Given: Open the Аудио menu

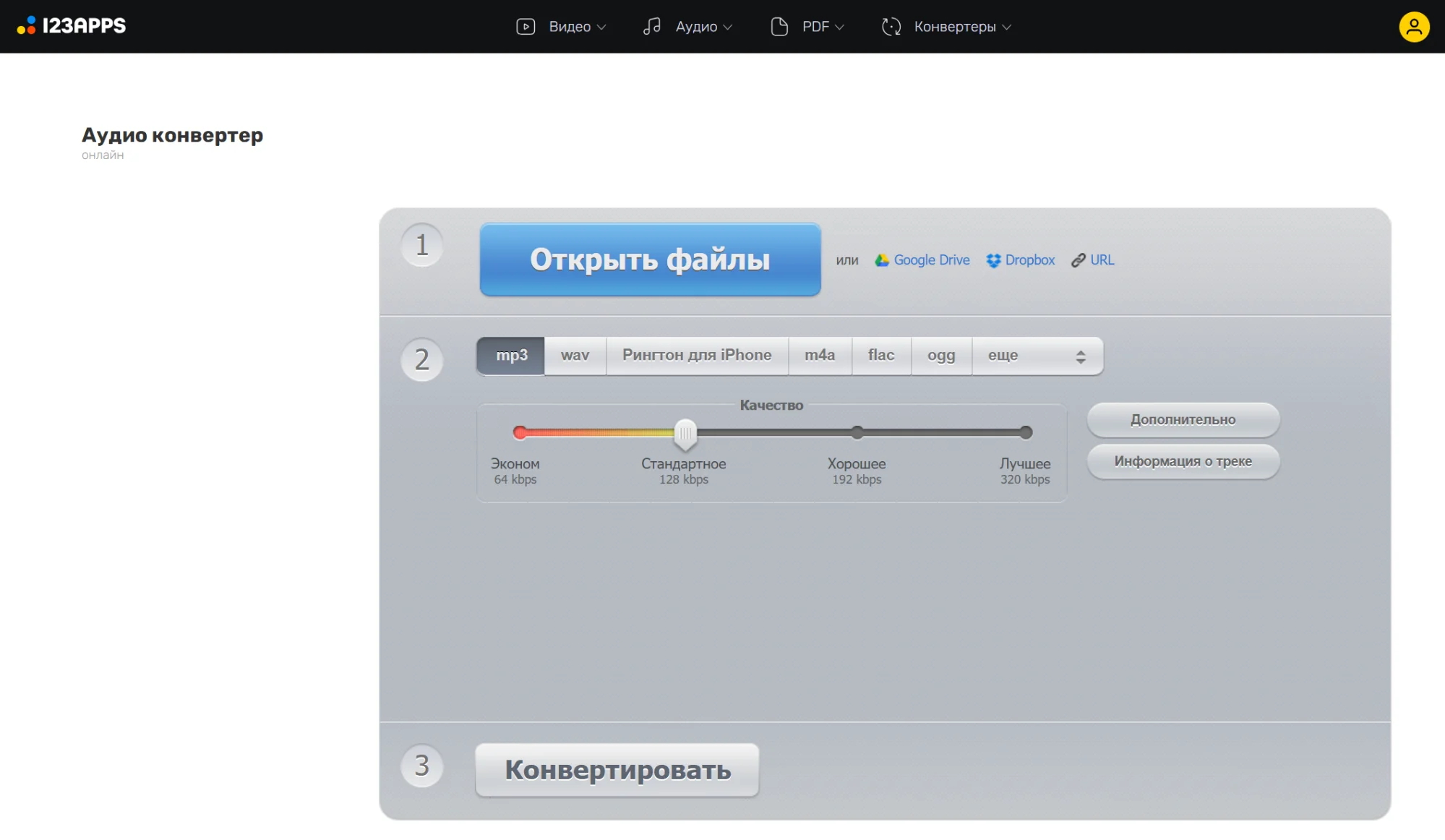Looking at the screenshot, I should [696, 27].
